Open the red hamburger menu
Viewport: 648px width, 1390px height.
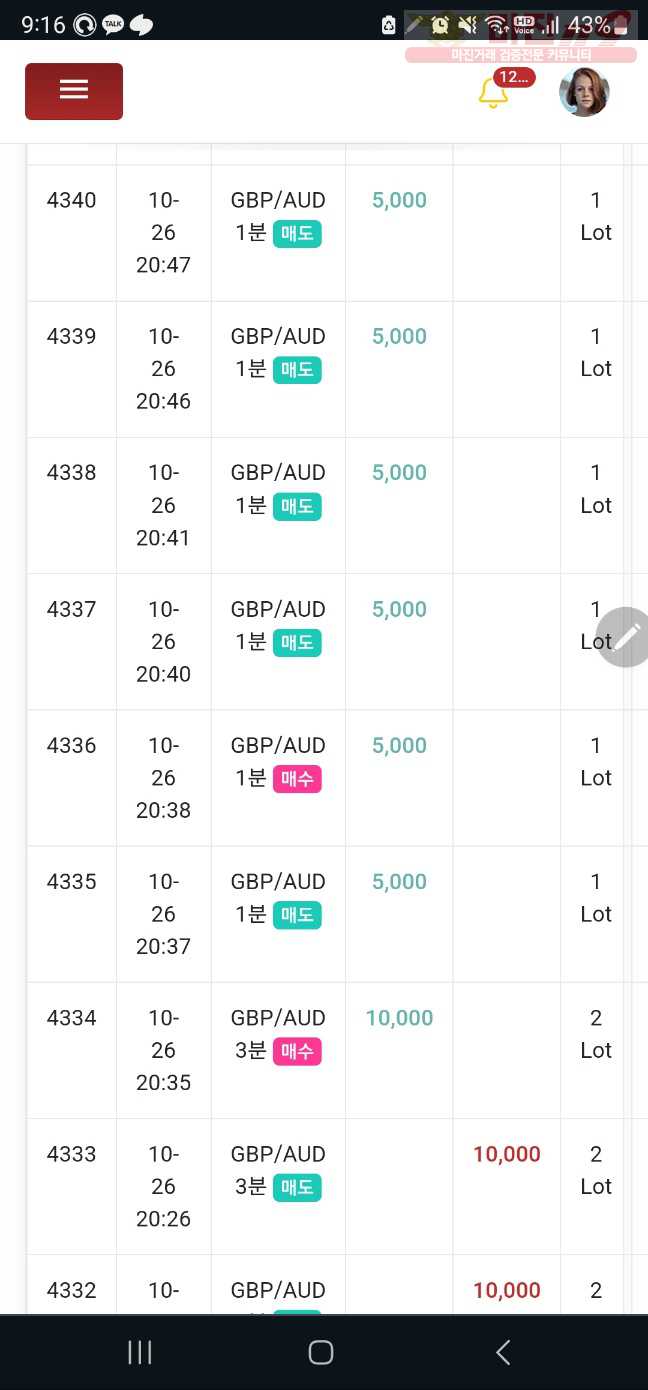[74, 91]
